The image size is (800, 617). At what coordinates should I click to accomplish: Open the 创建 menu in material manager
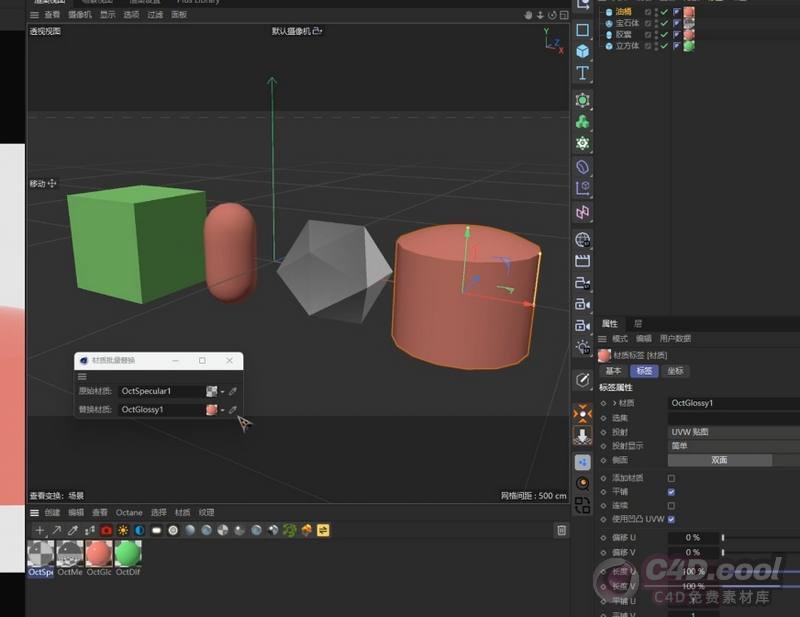pos(52,512)
